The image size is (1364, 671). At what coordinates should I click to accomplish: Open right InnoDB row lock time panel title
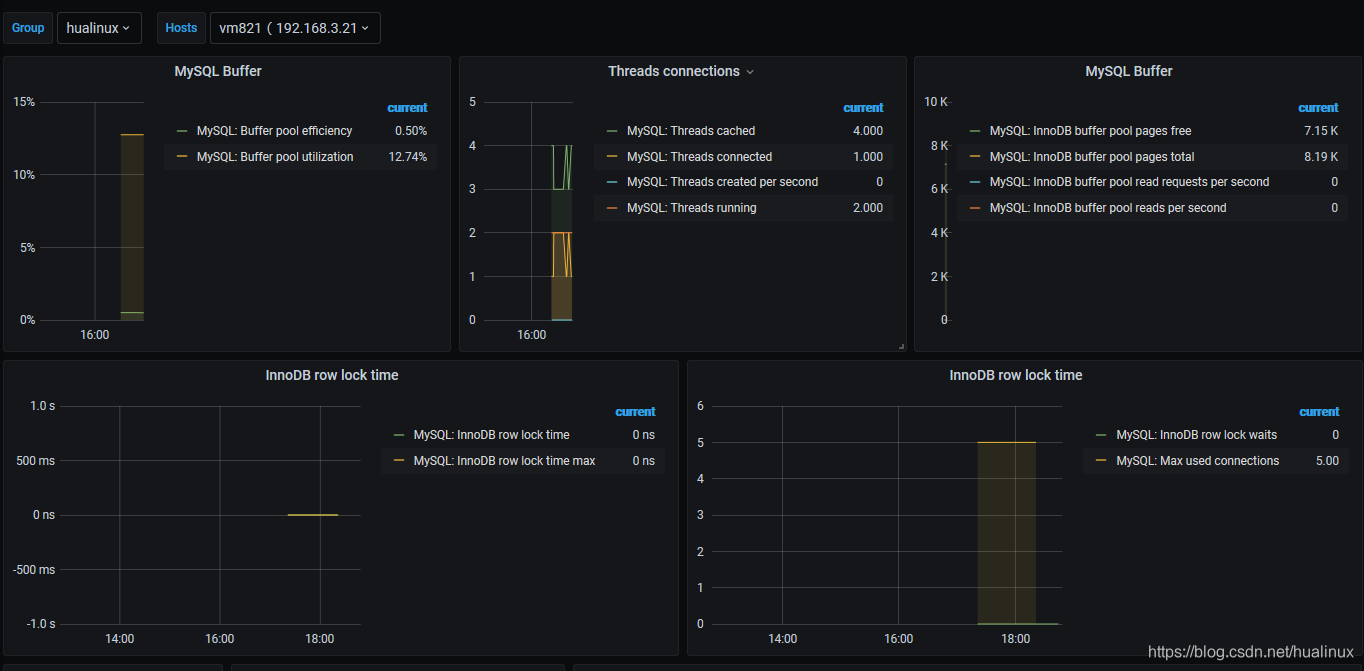1016,375
